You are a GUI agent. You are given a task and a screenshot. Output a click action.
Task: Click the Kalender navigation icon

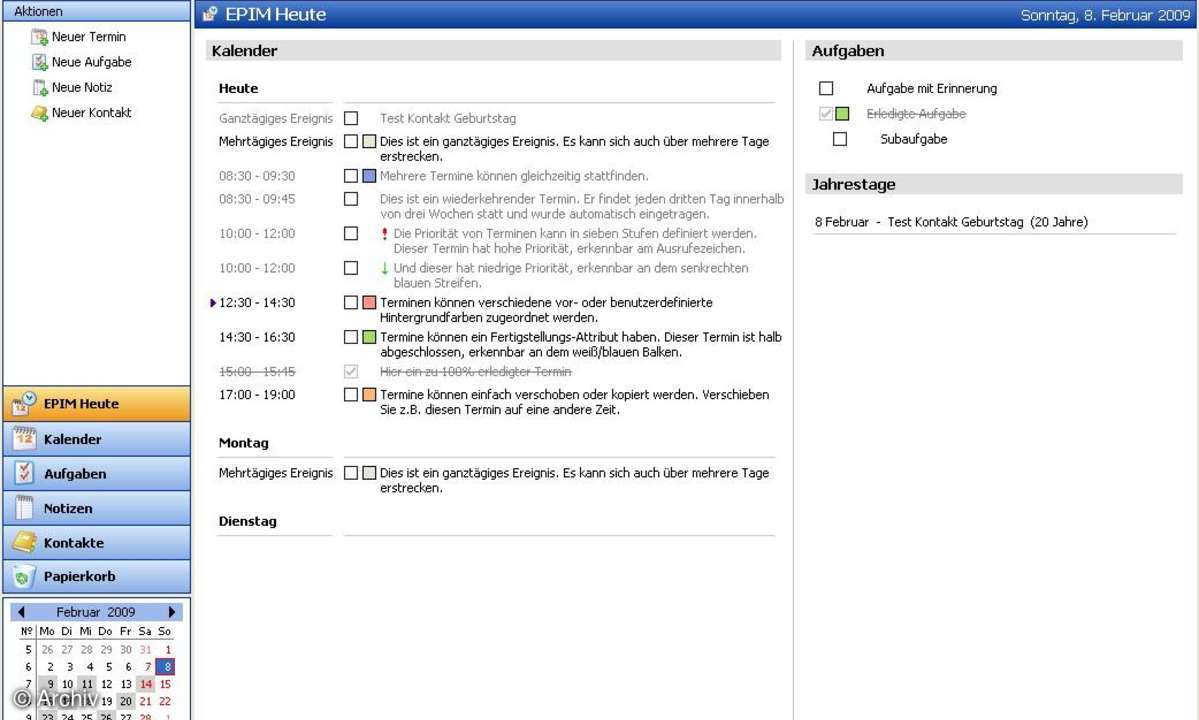(24, 439)
